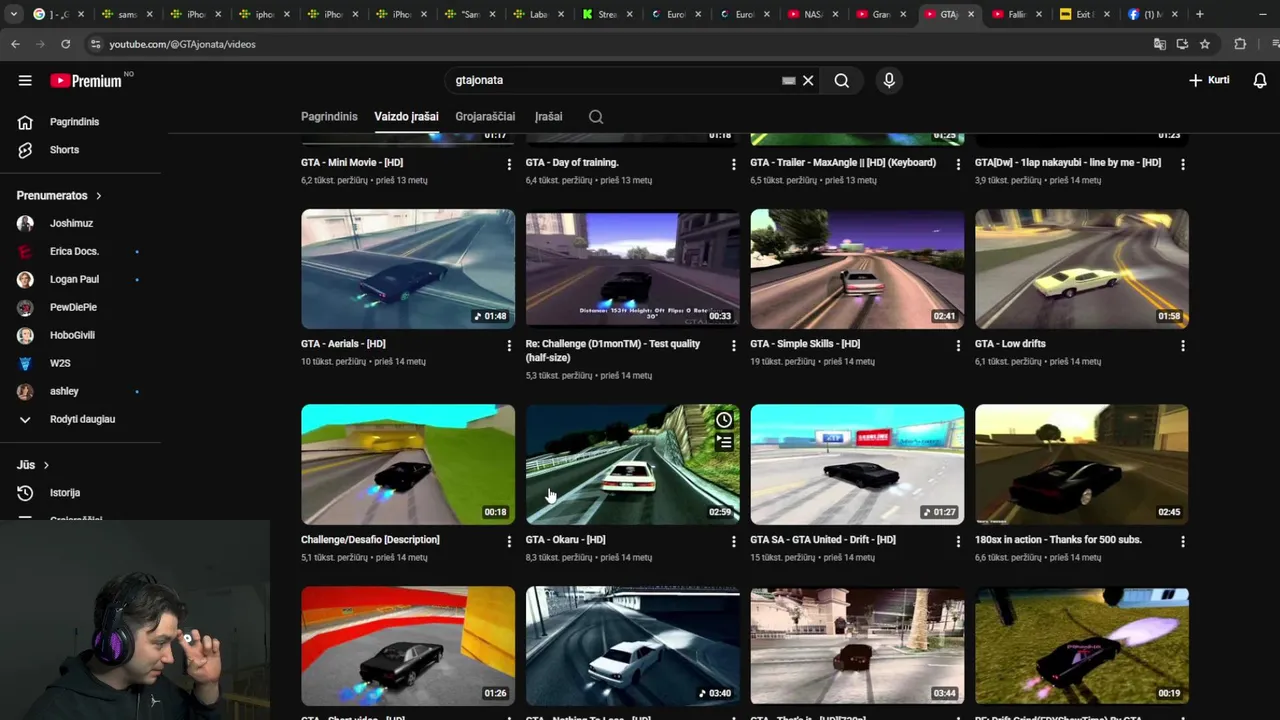Switch to the Įrašai tab

[x=548, y=117]
